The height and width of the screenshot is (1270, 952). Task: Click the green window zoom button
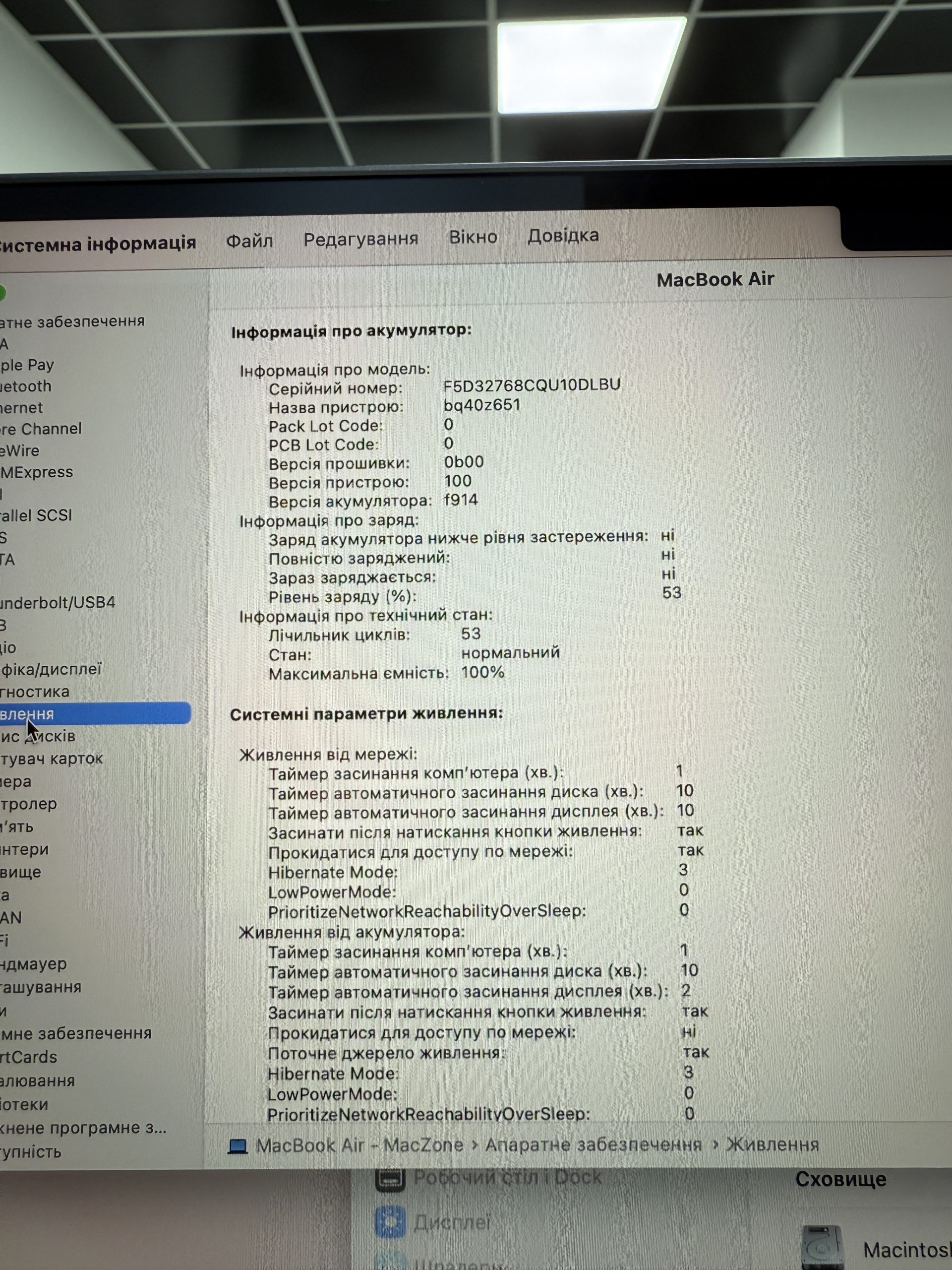1,293
